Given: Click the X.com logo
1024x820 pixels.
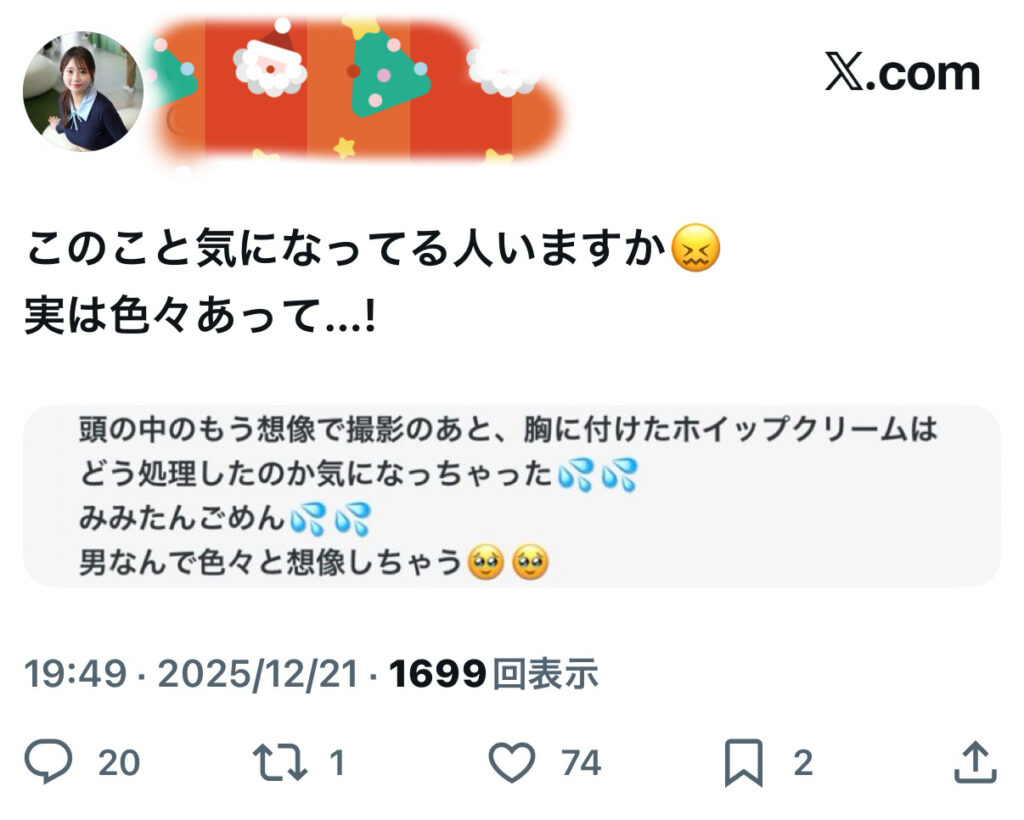Looking at the screenshot, I should pyautogui.click(x=903, y=72).
